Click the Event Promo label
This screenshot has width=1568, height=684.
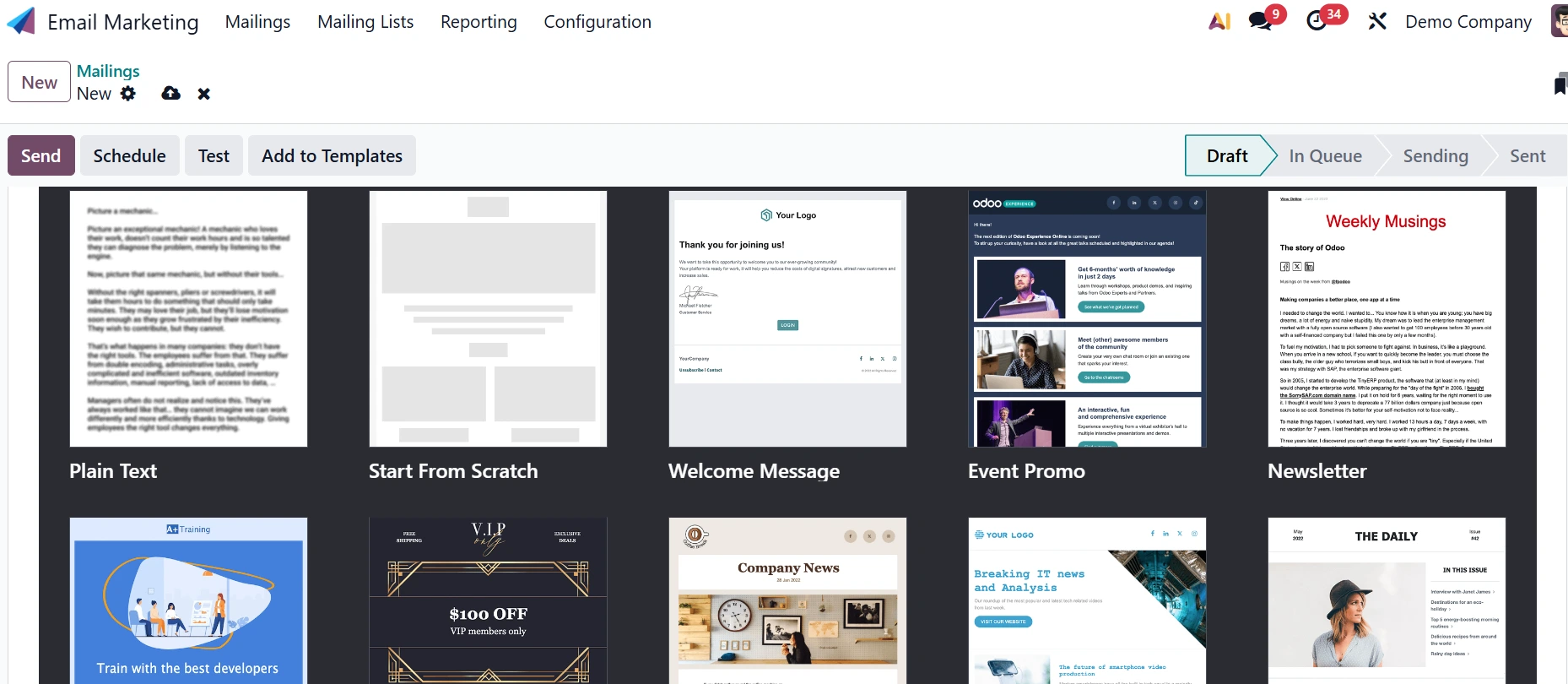1026,471
